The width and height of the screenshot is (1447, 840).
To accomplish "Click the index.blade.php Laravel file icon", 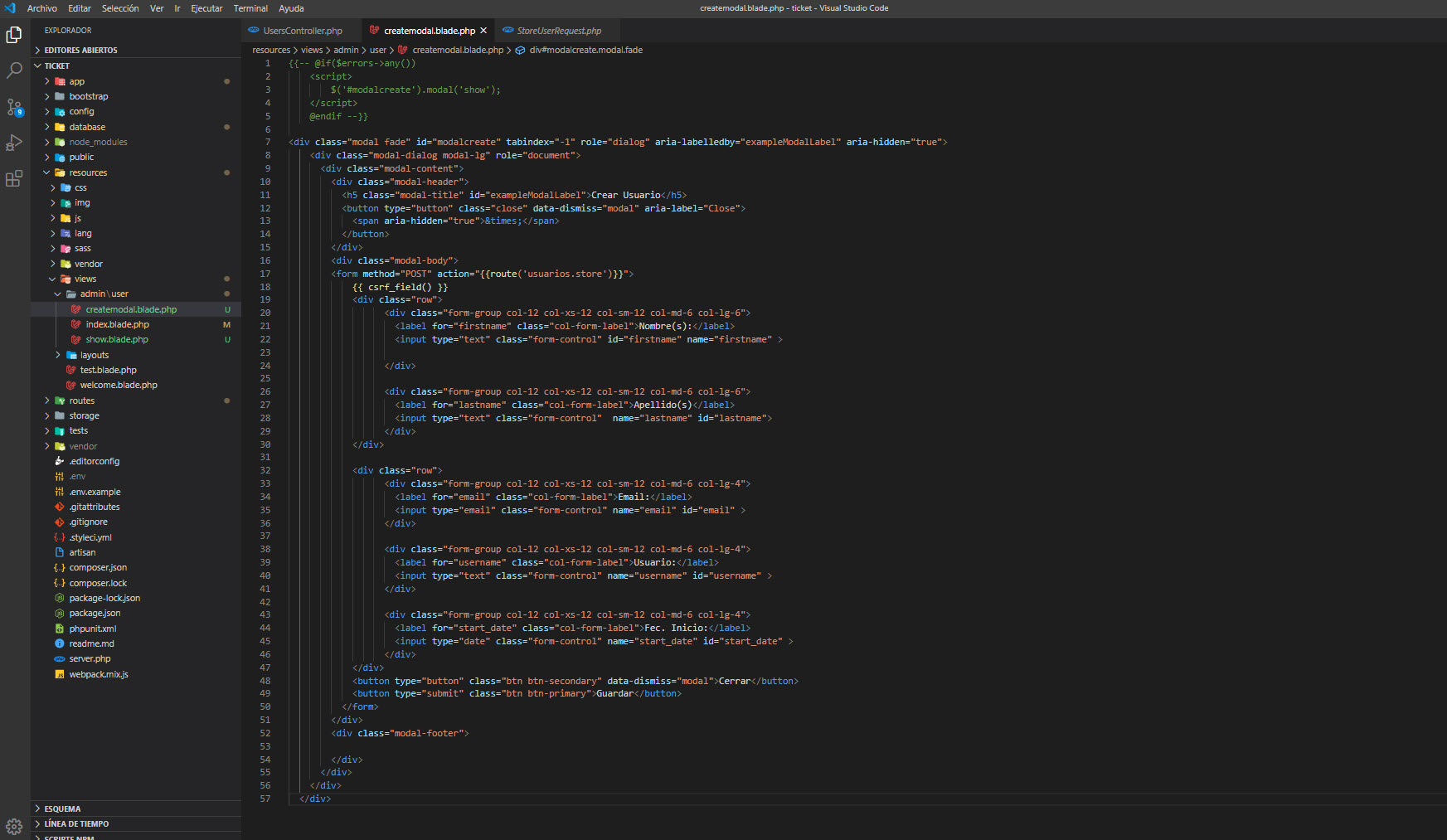I will (76, 324).
